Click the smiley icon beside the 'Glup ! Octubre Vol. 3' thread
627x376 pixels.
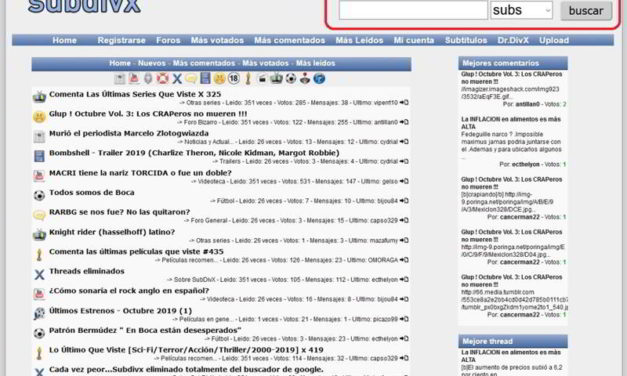[x=39, y=117]
